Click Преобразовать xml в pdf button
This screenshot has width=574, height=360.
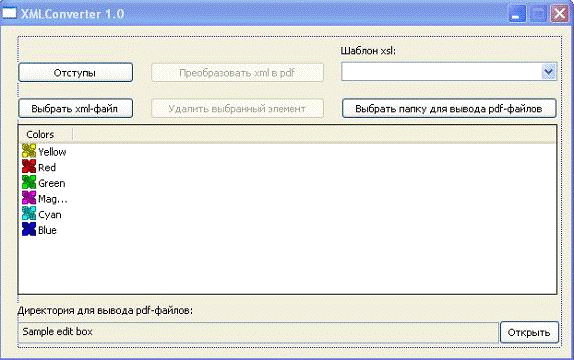point(237,73)
